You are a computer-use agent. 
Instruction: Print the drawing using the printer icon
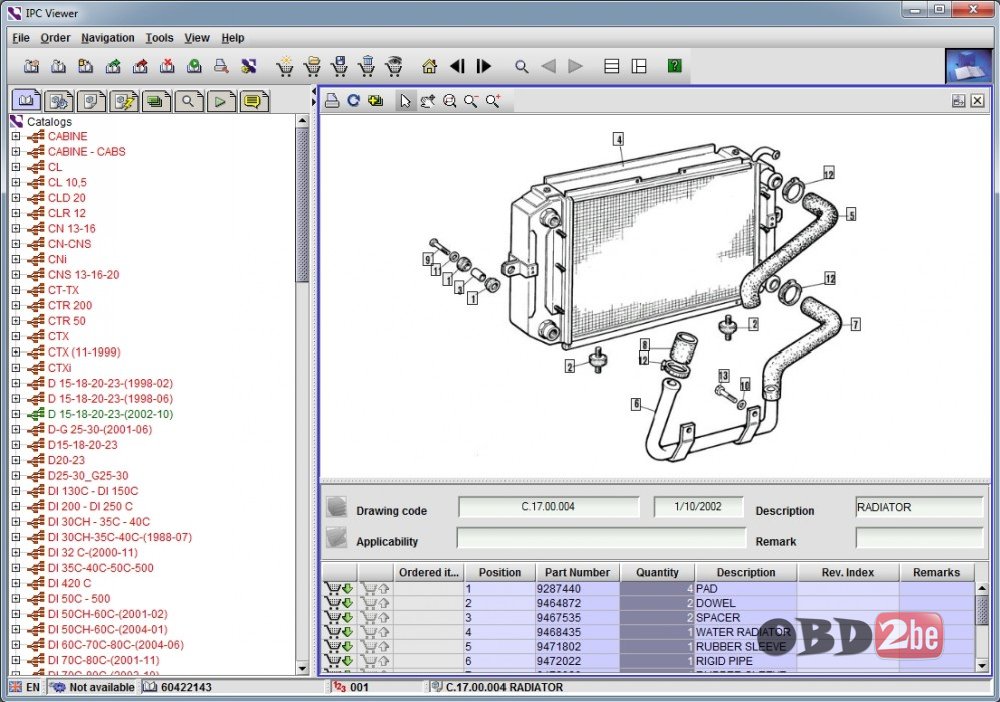coord(332,101)
